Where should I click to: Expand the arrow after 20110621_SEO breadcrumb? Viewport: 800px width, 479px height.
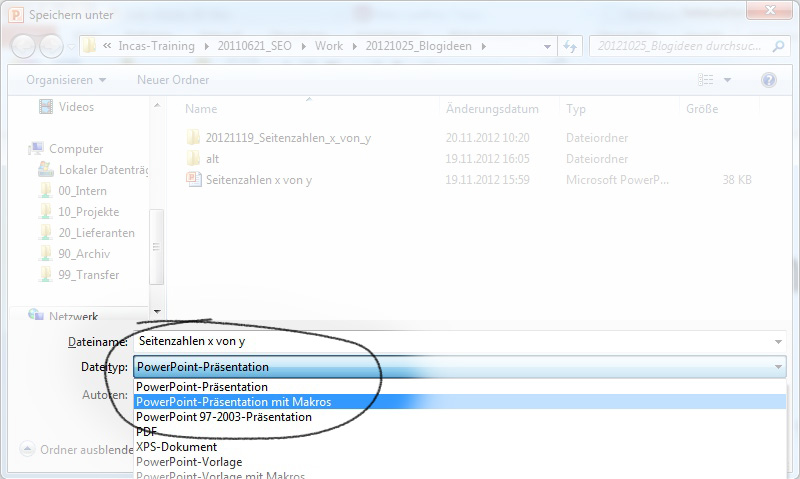304,46
